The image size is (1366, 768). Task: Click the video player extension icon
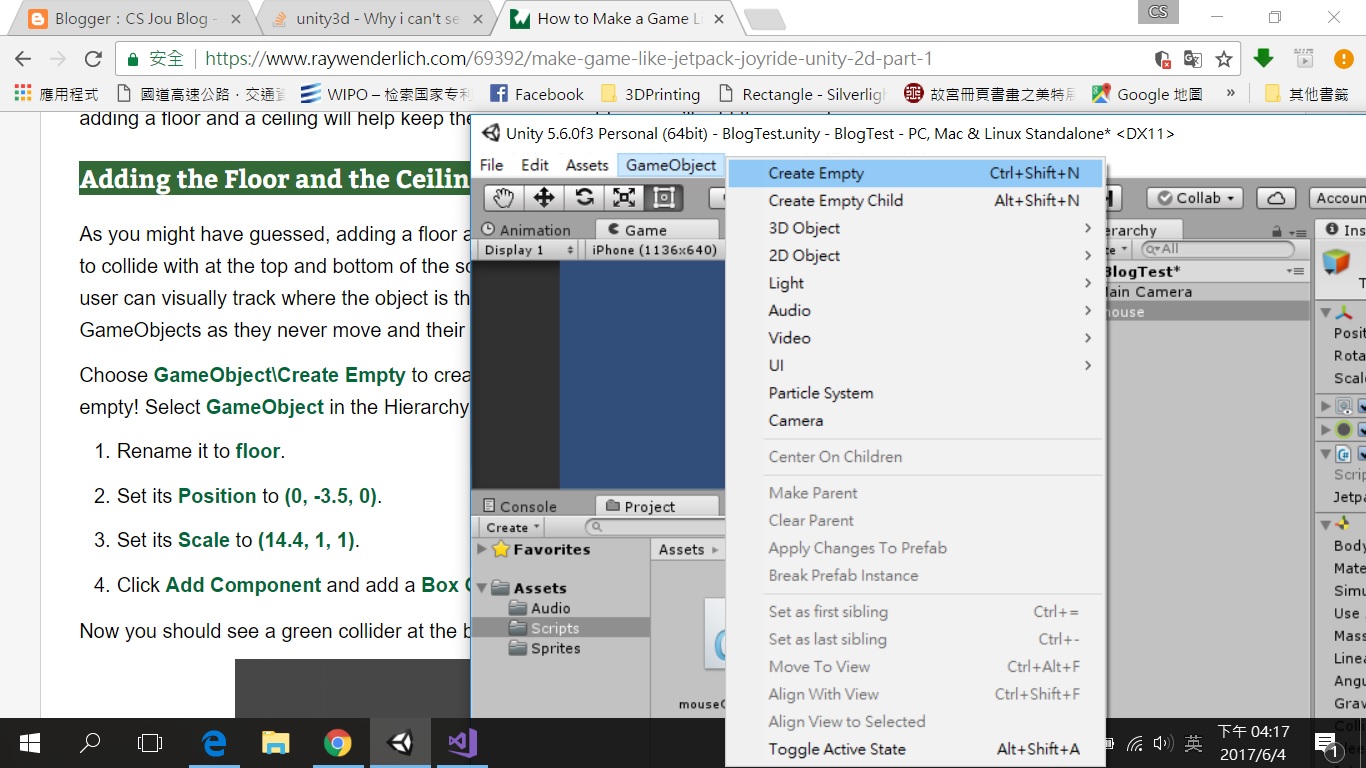click(1303, 58)
